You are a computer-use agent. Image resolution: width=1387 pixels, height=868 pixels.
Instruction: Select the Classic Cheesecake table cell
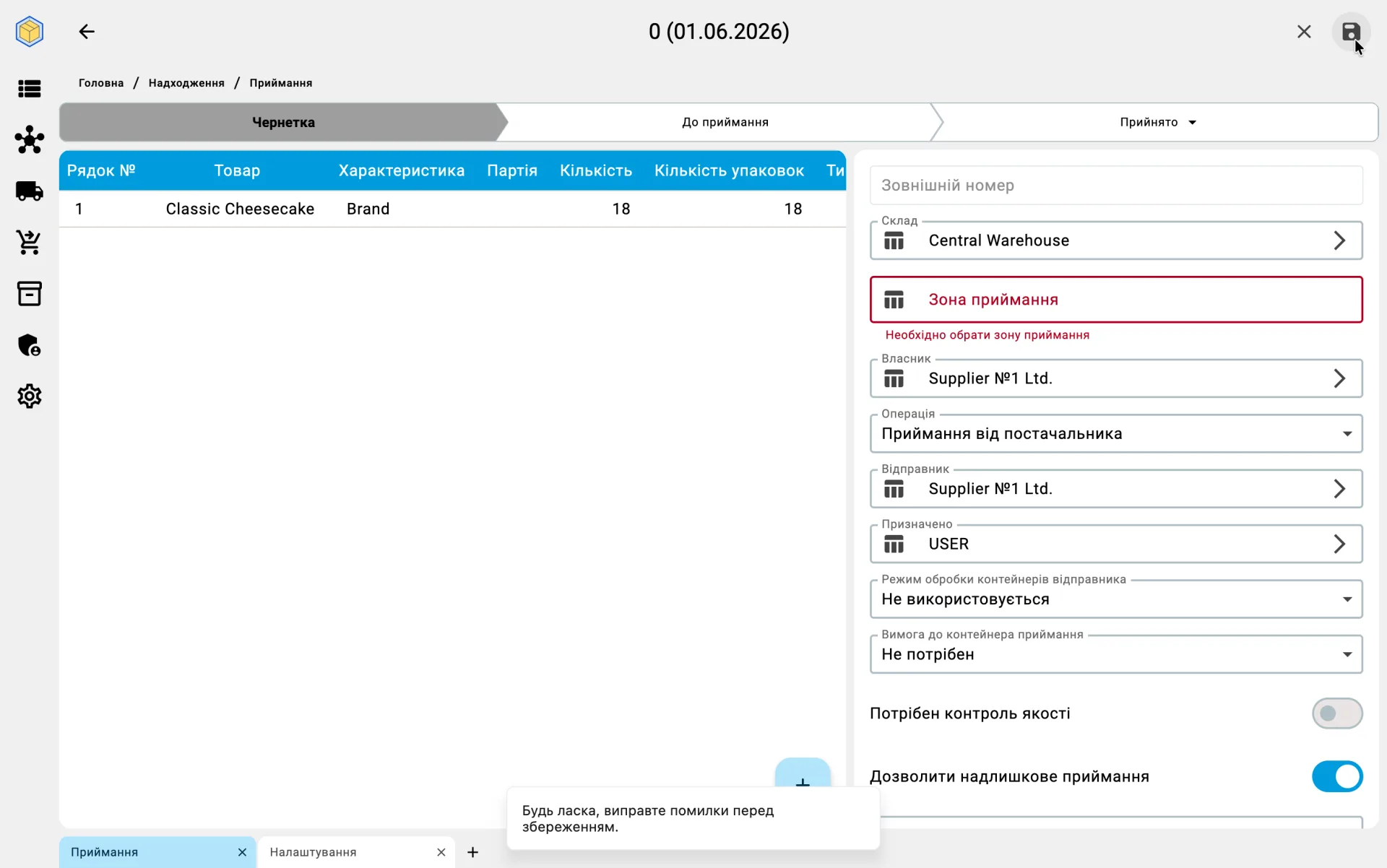(240, 209)
